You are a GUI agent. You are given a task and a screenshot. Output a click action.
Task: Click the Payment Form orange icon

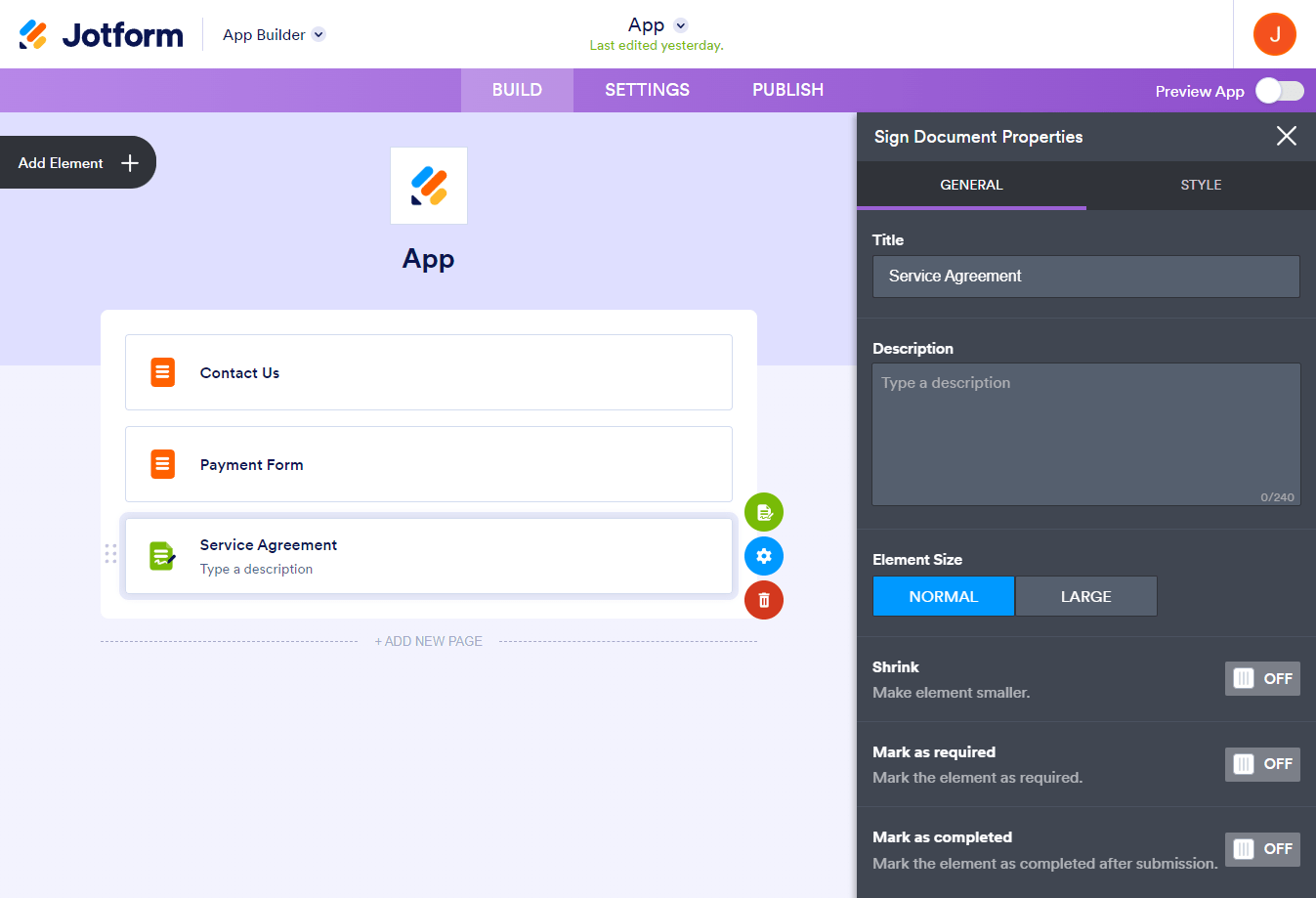[x=163, y=464]
